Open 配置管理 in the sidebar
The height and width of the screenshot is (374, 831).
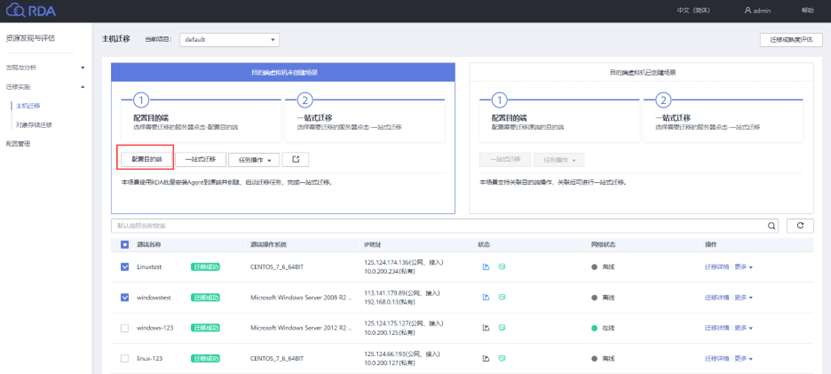click(18, 144)
